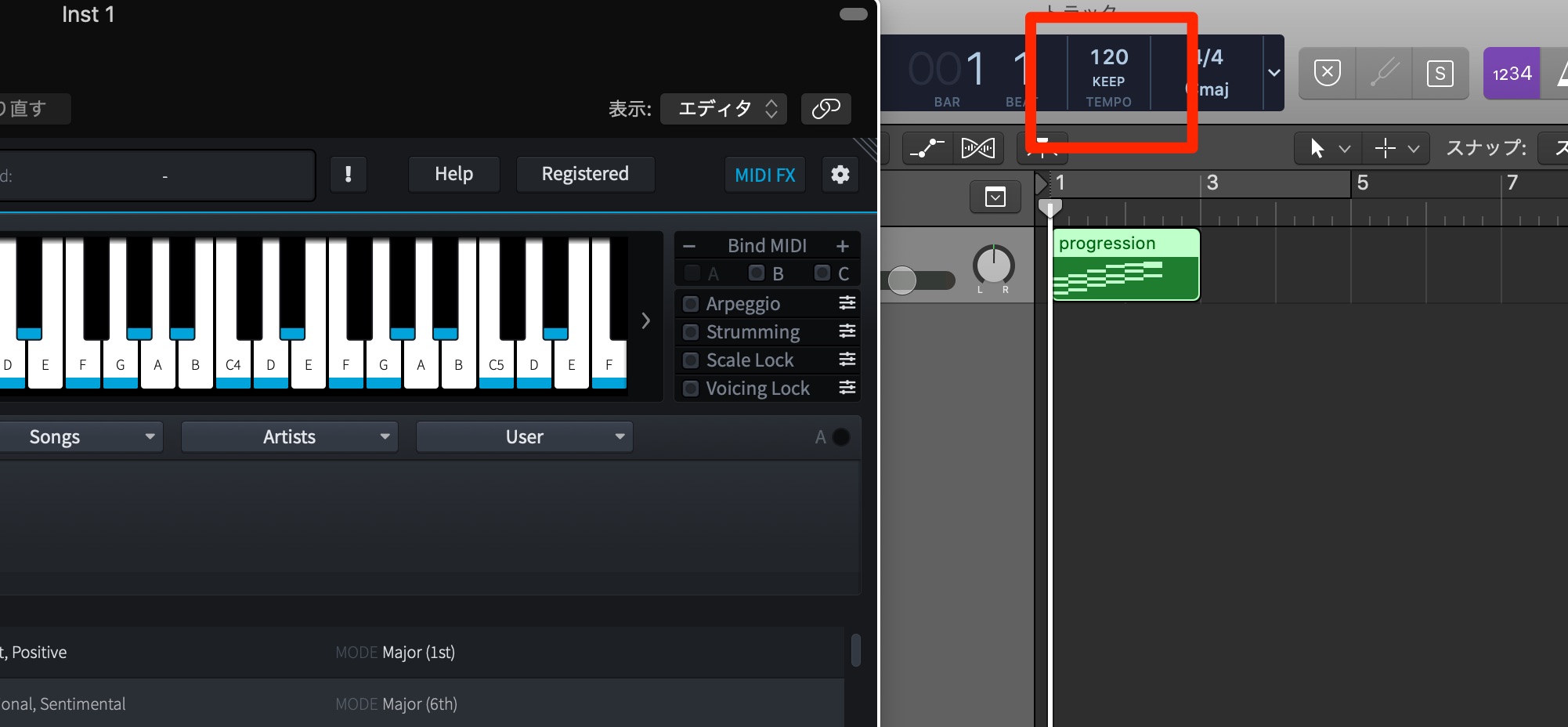Open the User dropdown
Viewport: 1568px width, 727px height.
coord(525,437)
